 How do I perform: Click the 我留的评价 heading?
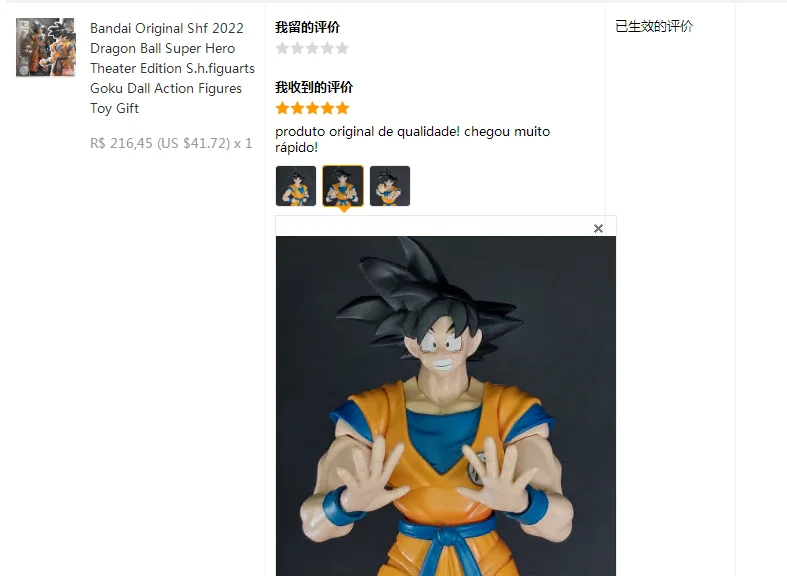tap(307, 27)
